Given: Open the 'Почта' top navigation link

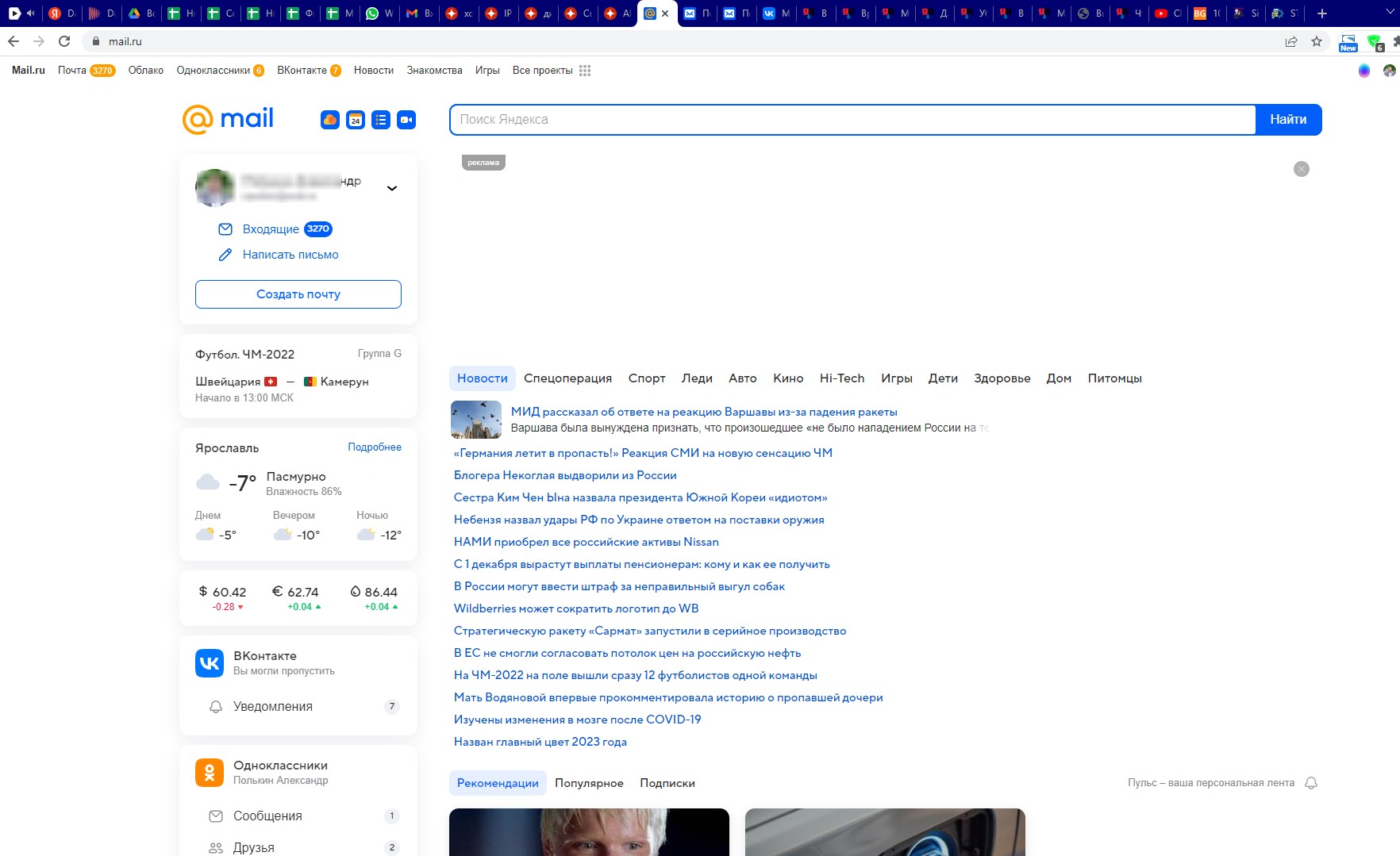Looking at the screenshot, I should (x=71, y=71).
